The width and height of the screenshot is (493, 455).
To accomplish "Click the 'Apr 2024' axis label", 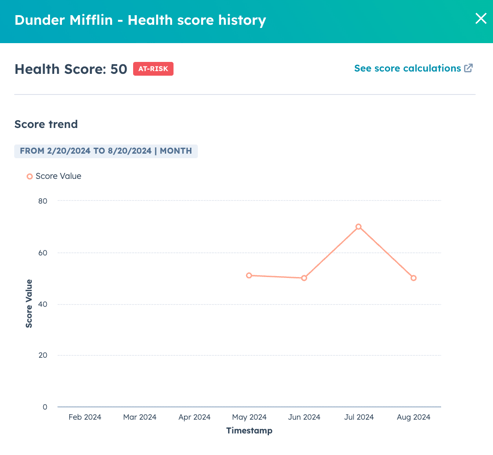I will pyautogui.click(x=194, y=417).
